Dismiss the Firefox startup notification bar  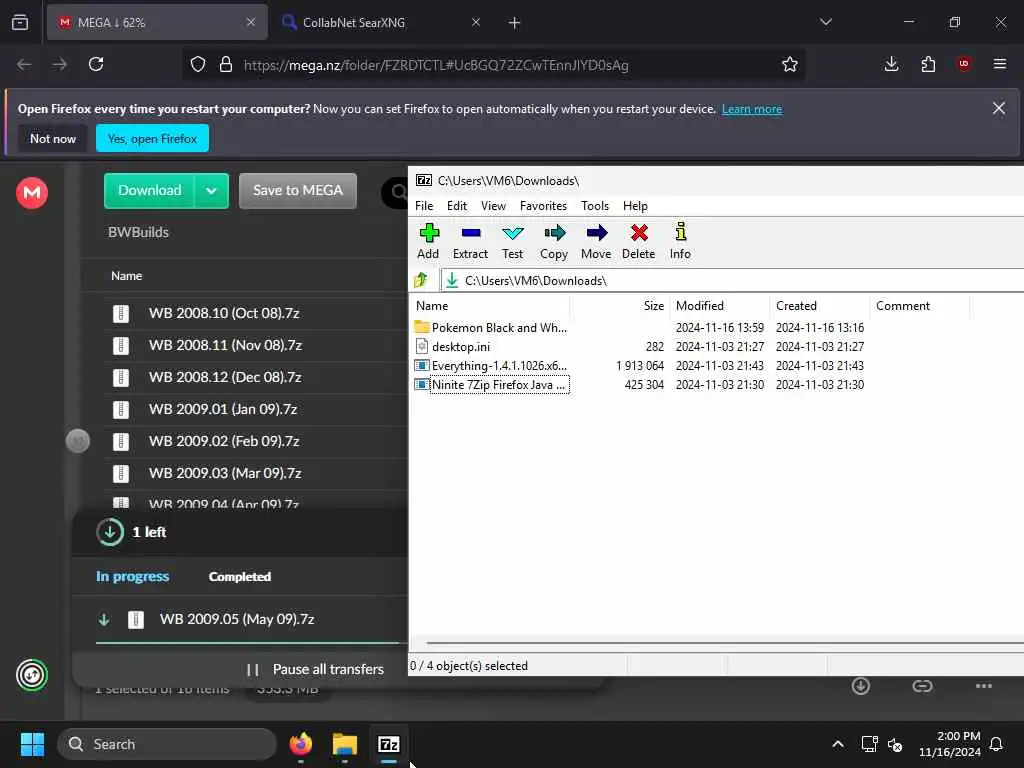coord(999,108)
